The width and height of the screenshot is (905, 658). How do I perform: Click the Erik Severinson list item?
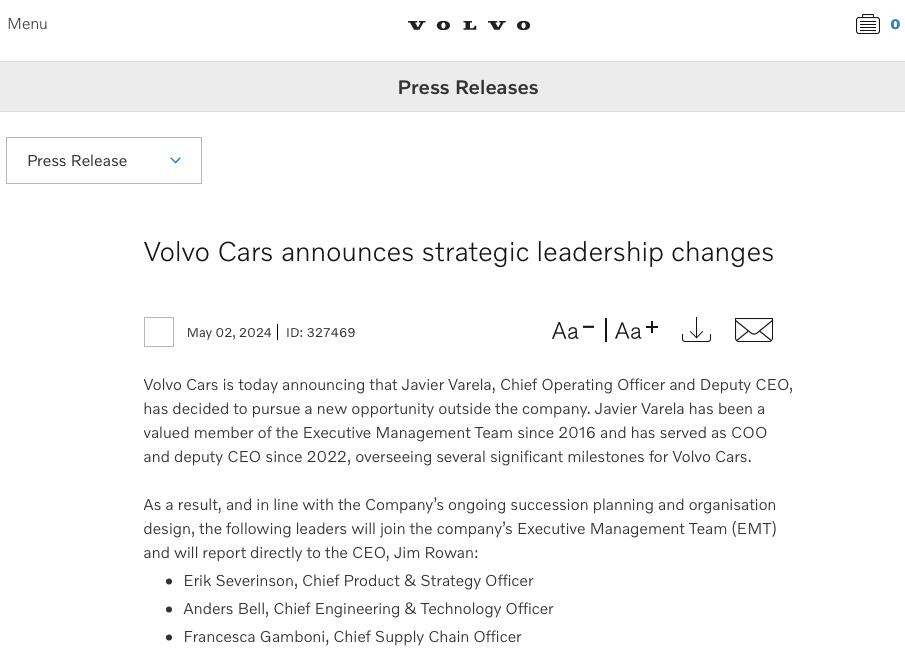pos(358,580)
